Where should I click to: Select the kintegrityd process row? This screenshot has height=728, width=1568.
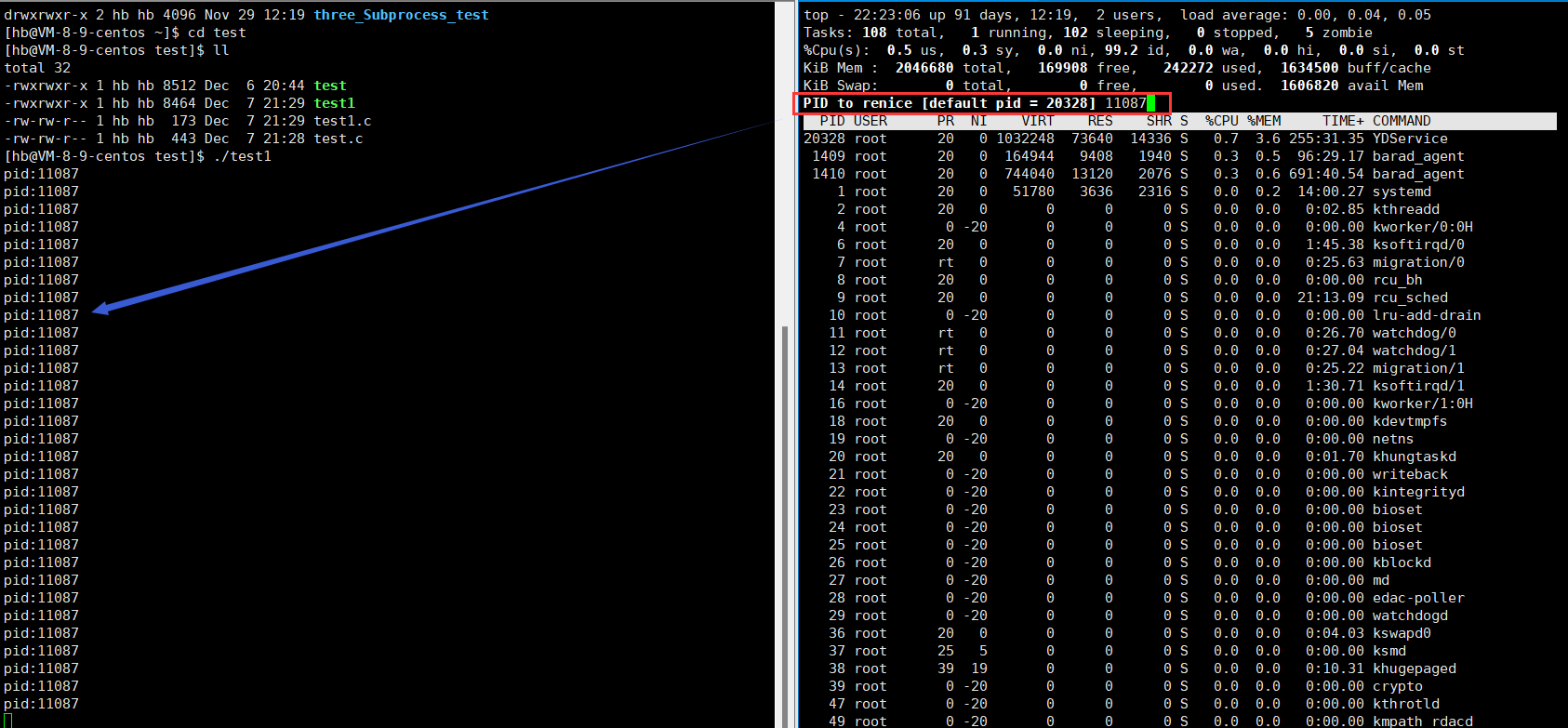pos(1179,492)
